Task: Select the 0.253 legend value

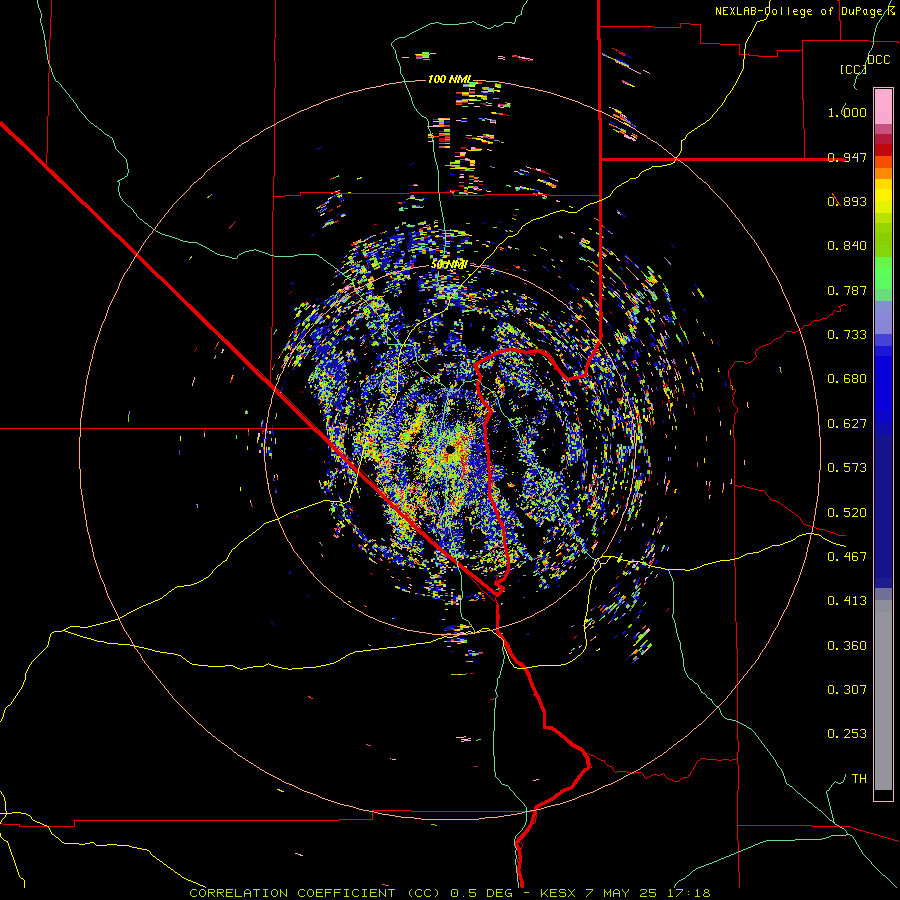Action: tap(847, 734)
